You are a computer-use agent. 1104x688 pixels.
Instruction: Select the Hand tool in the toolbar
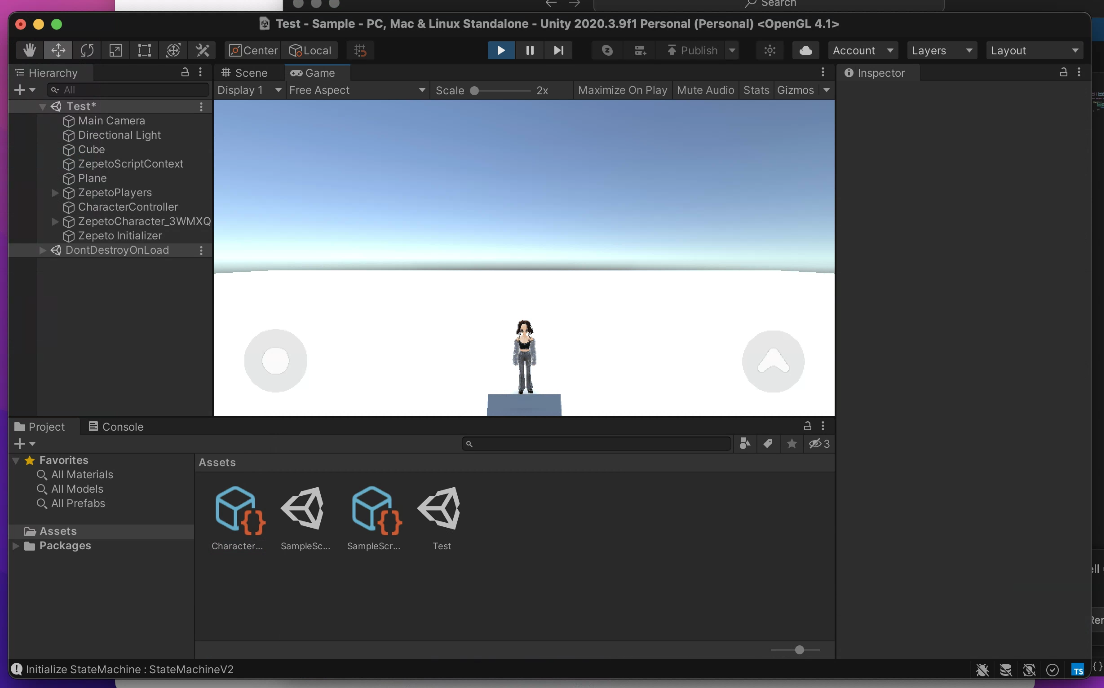point(29,49)
